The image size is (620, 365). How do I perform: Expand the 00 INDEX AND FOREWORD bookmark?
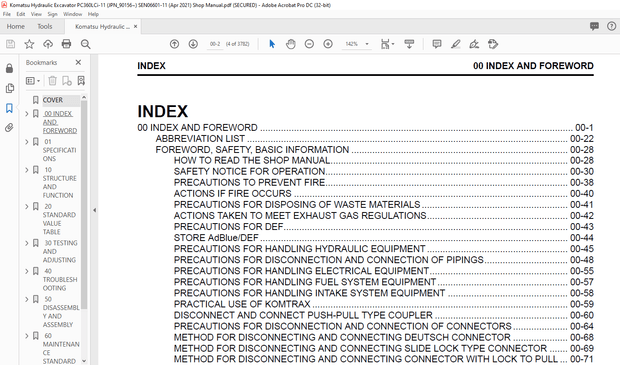point(27,114)
